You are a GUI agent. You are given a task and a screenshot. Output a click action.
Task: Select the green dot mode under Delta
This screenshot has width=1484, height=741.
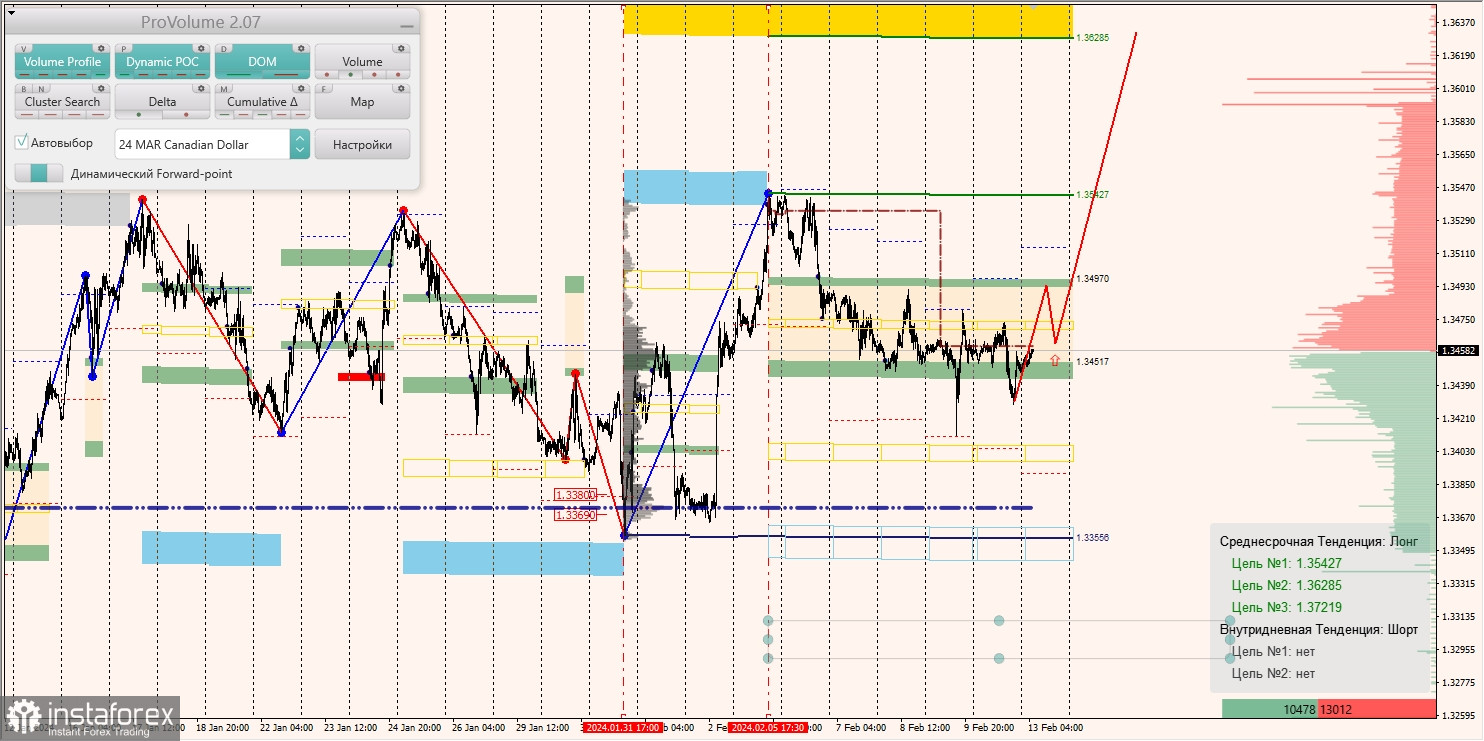tap(139, 114)
